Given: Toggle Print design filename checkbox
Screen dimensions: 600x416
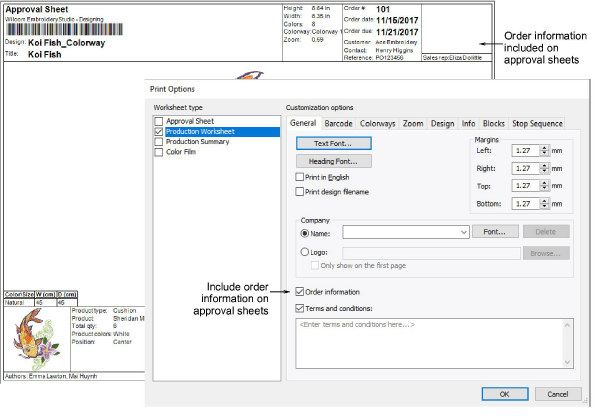Looking at the screenshot, I should [x=301, y=191].
